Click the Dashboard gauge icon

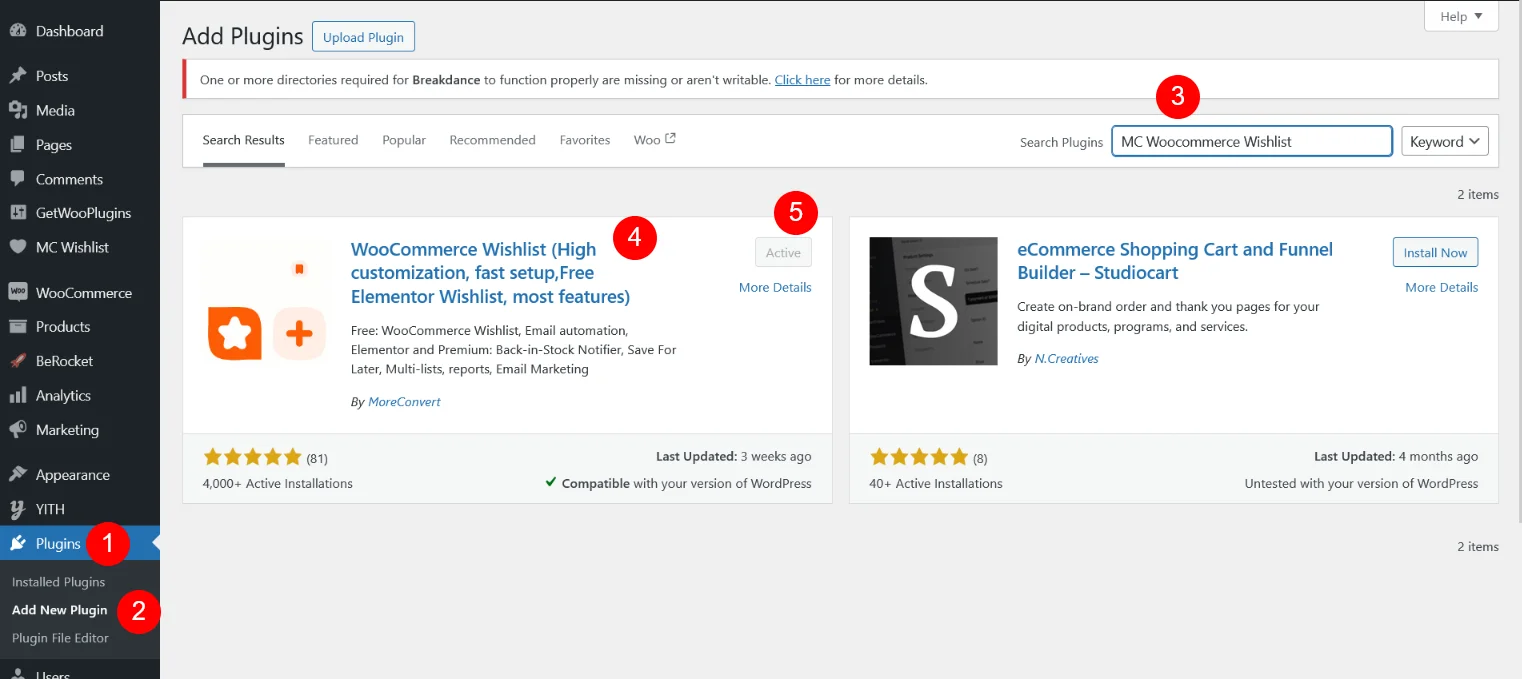pyautogui.click(x=18, y=31)
